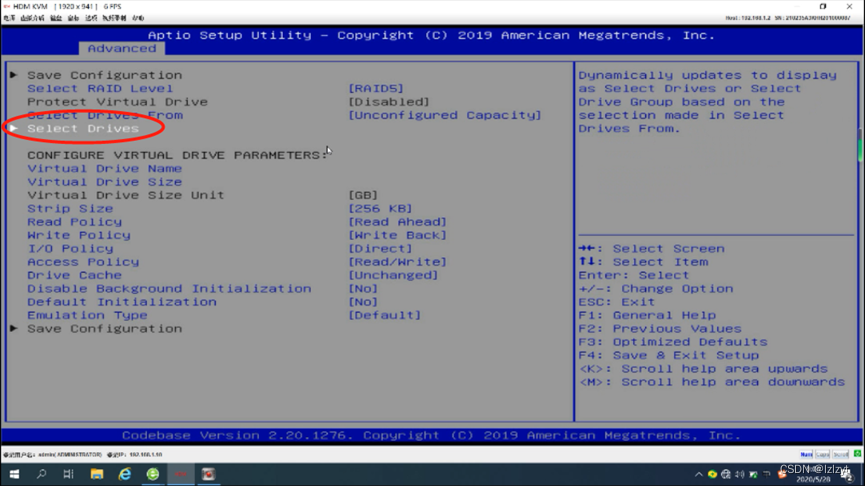Select the Select Drives From item

click(x=105, y=115)
